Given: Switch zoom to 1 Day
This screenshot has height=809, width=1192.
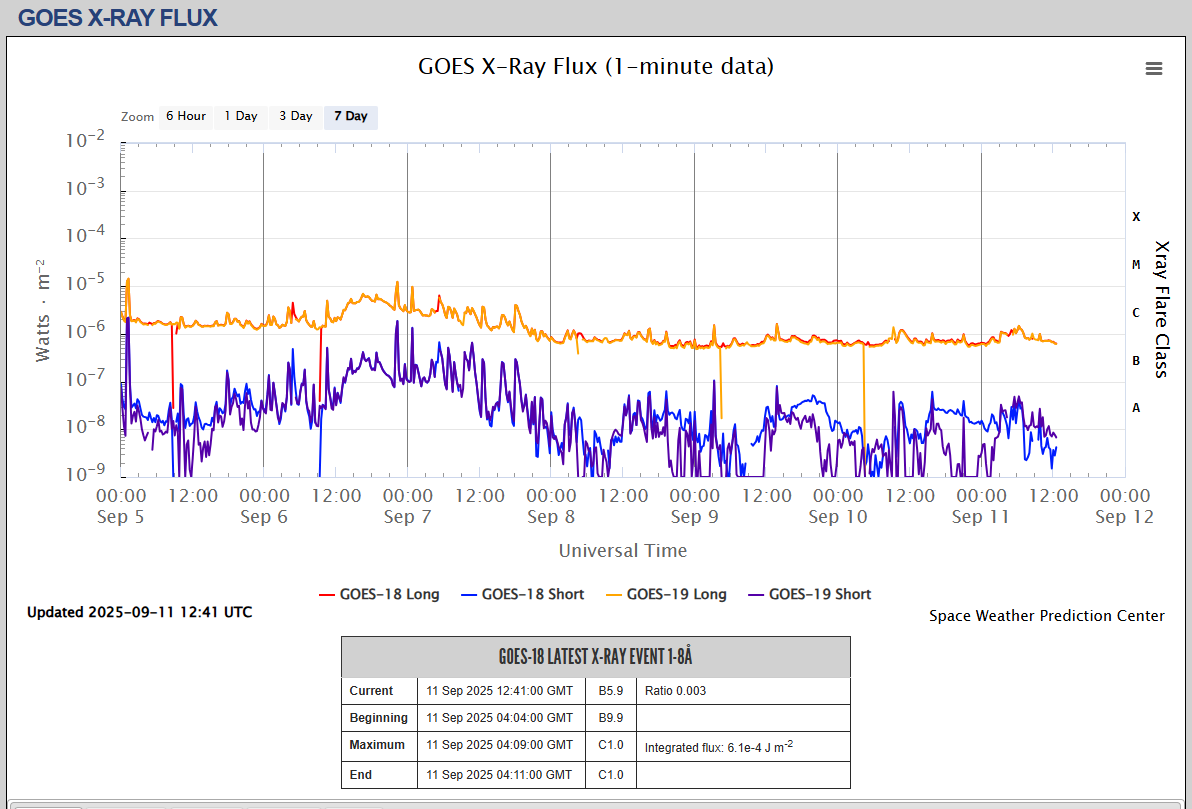Looking at the screenshot, I should tap(240, 117).
